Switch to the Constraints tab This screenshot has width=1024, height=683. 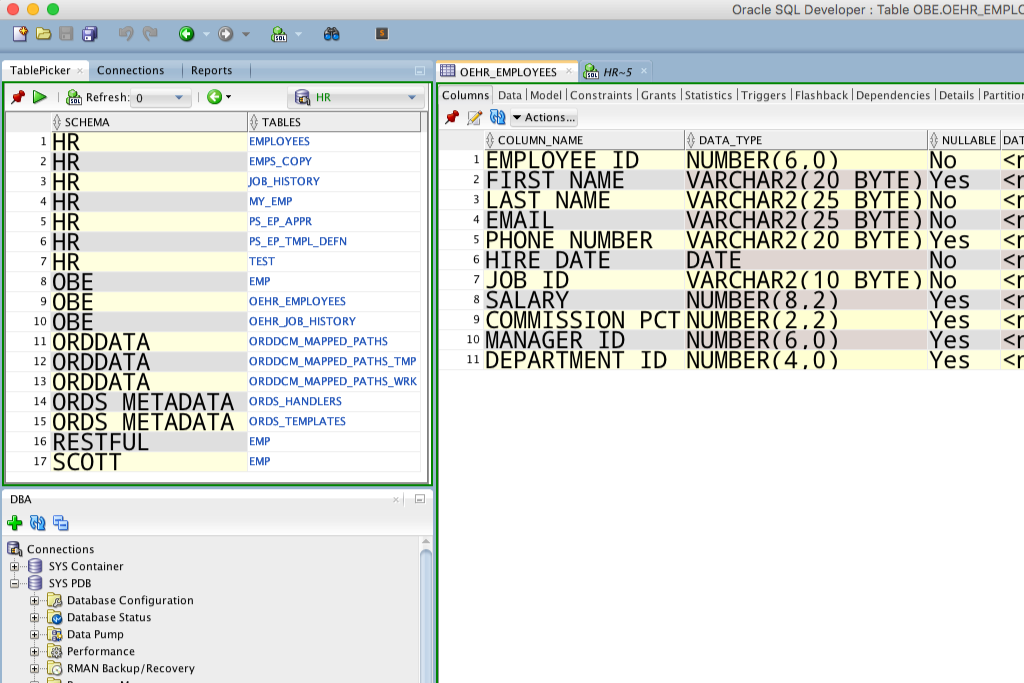point(601,95)
